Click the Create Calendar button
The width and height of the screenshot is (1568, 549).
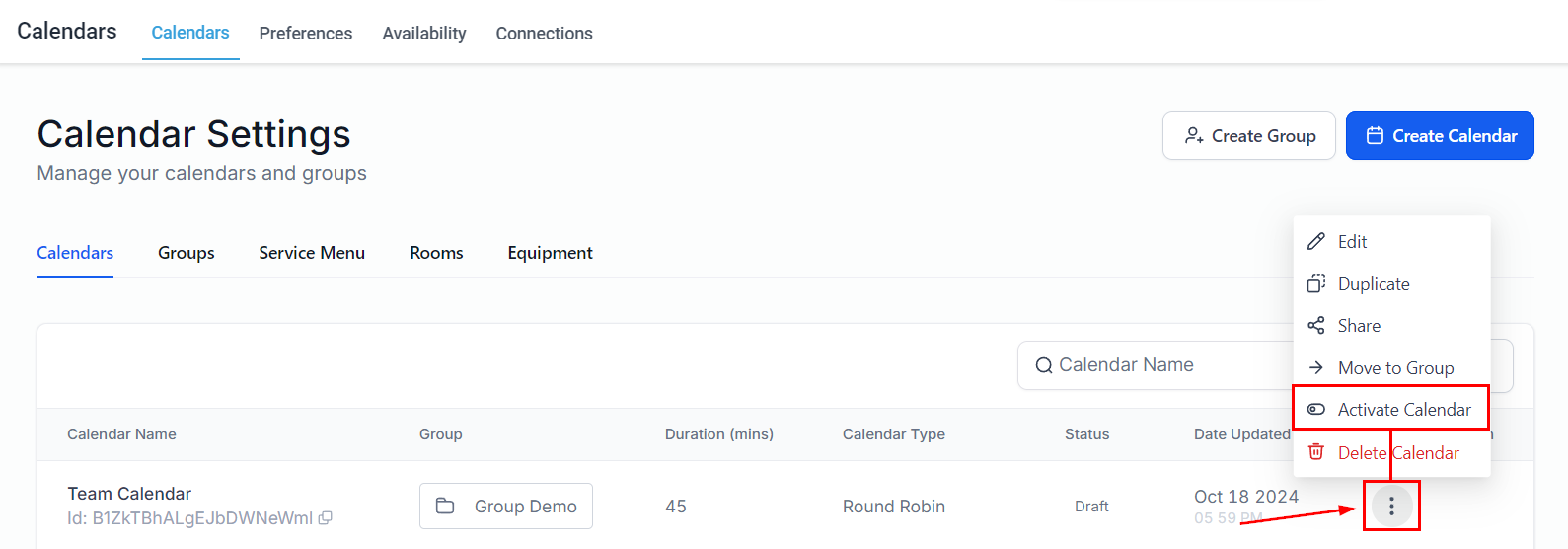[x=1440, y=136]
